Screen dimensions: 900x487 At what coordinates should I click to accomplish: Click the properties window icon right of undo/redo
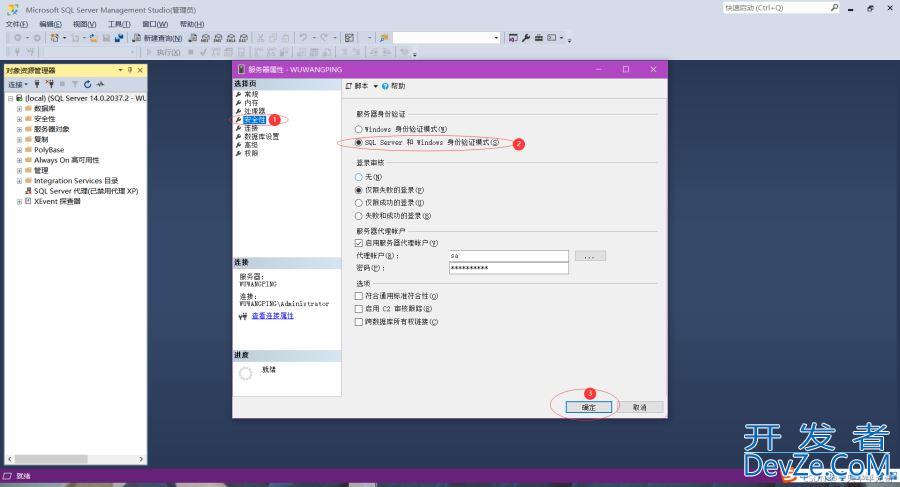pyautogui.click(x=349, y=38)
